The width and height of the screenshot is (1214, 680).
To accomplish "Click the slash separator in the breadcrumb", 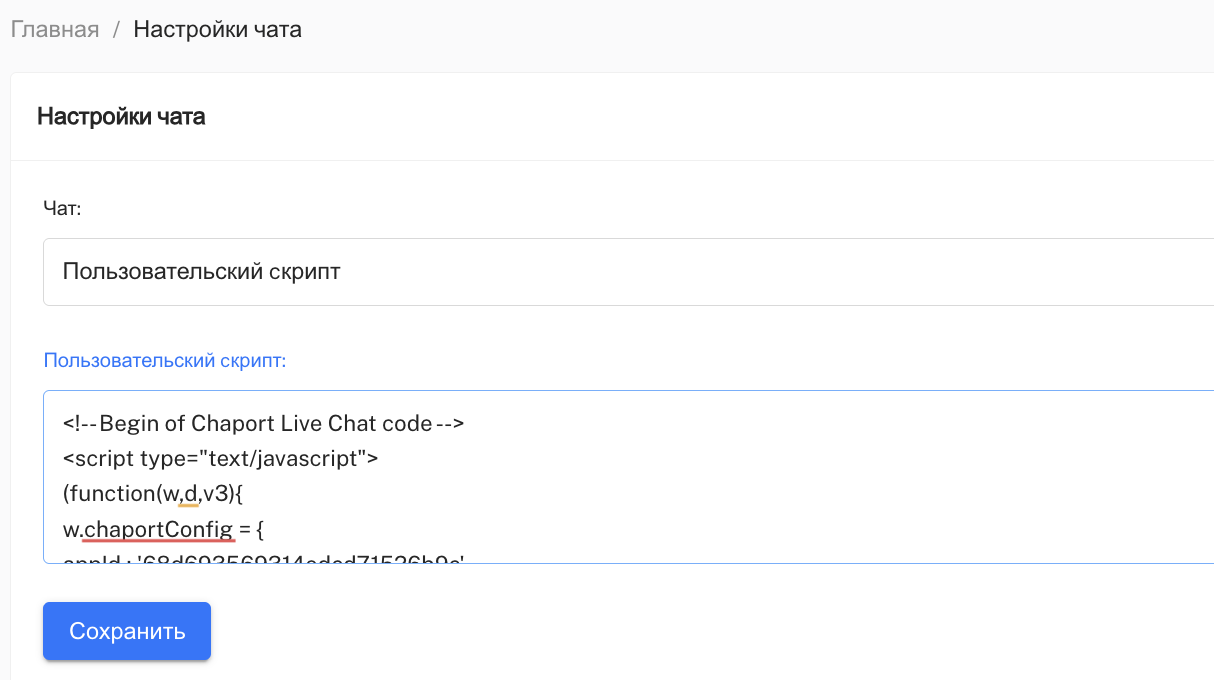I will click(116, 29).
